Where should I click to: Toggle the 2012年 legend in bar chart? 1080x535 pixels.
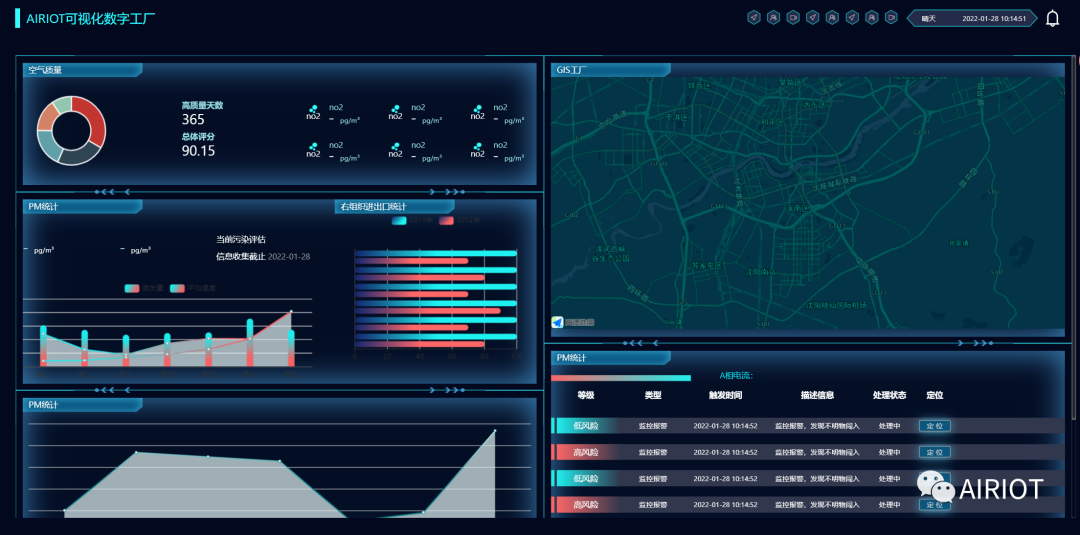point(458,220)
